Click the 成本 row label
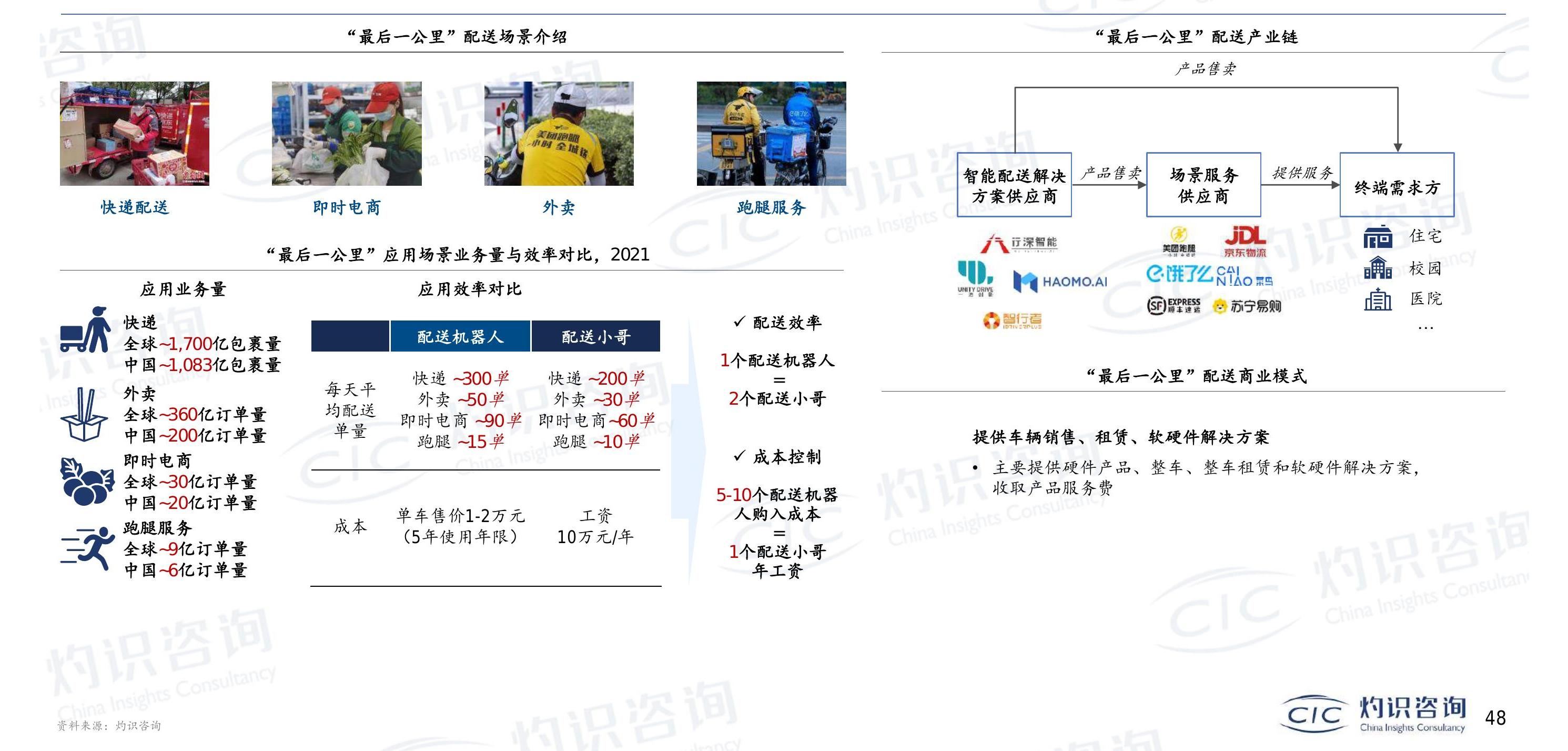1568x751 pixels. tap(350, 526)
